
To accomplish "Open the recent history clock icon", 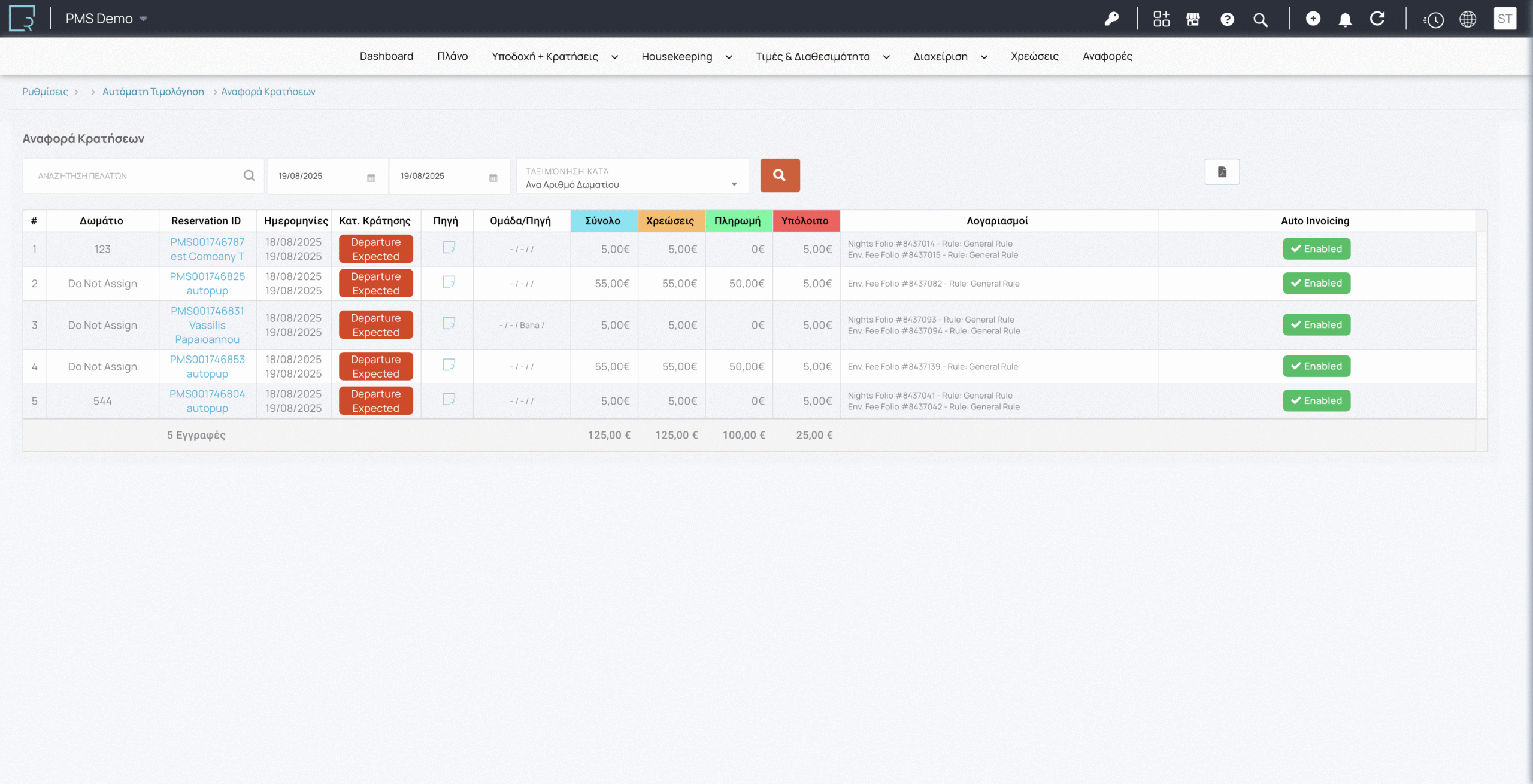I will click(1434, 20).
